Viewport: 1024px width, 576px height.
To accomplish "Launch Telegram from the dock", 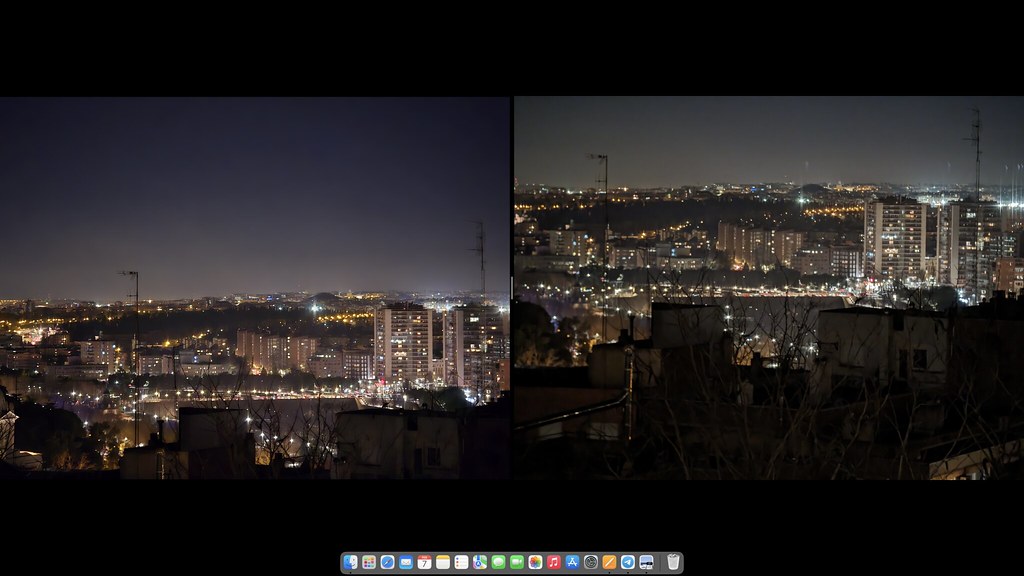I will tap(628, 562).
